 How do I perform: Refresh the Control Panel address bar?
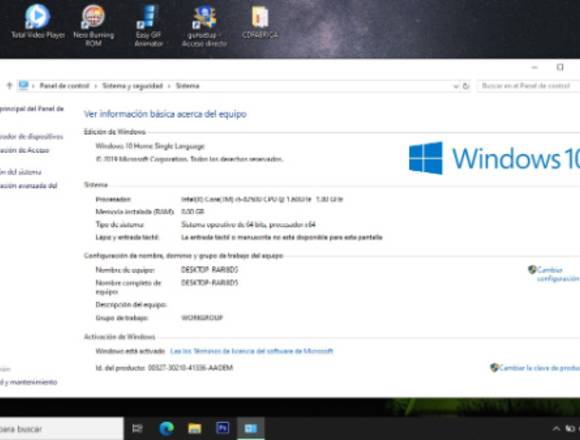click(x=466, y=86)
